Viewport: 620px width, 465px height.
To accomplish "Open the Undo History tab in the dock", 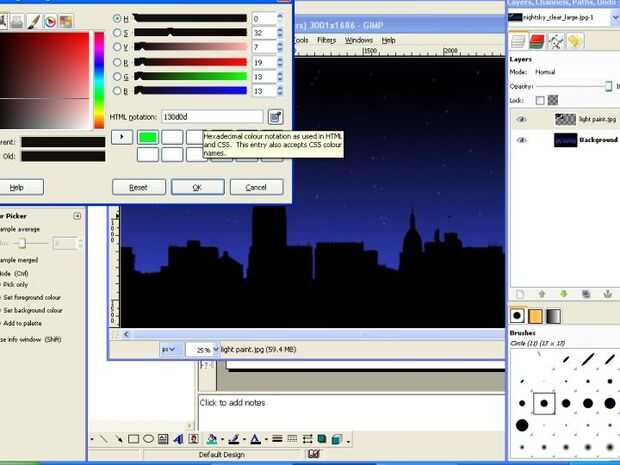I will coord(575,41).
